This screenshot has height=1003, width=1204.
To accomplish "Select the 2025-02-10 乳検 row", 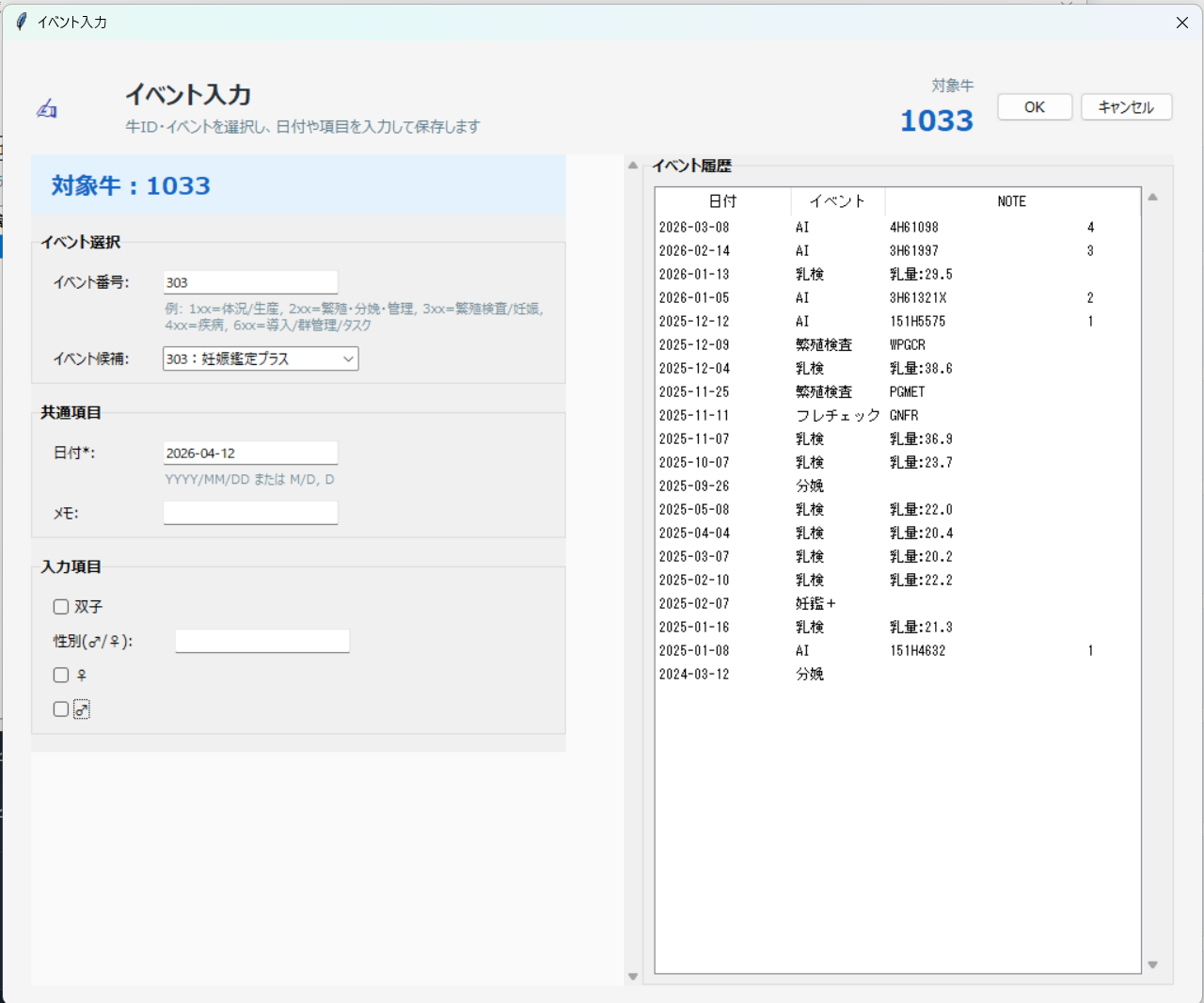I will tap(897, 581).
